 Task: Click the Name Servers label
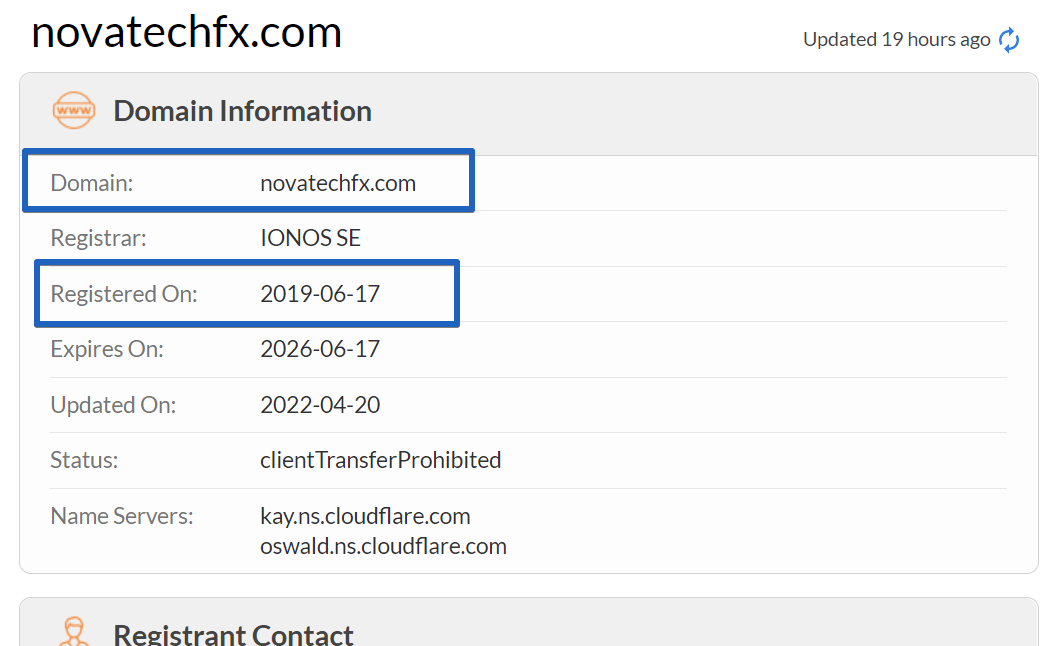tap(122, 516)
